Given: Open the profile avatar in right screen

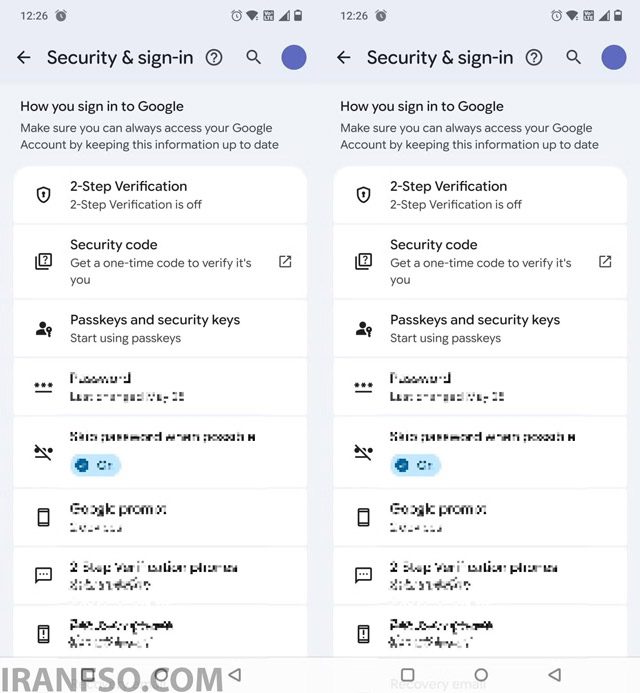Looking at the screenshot, I should (613, 57).
